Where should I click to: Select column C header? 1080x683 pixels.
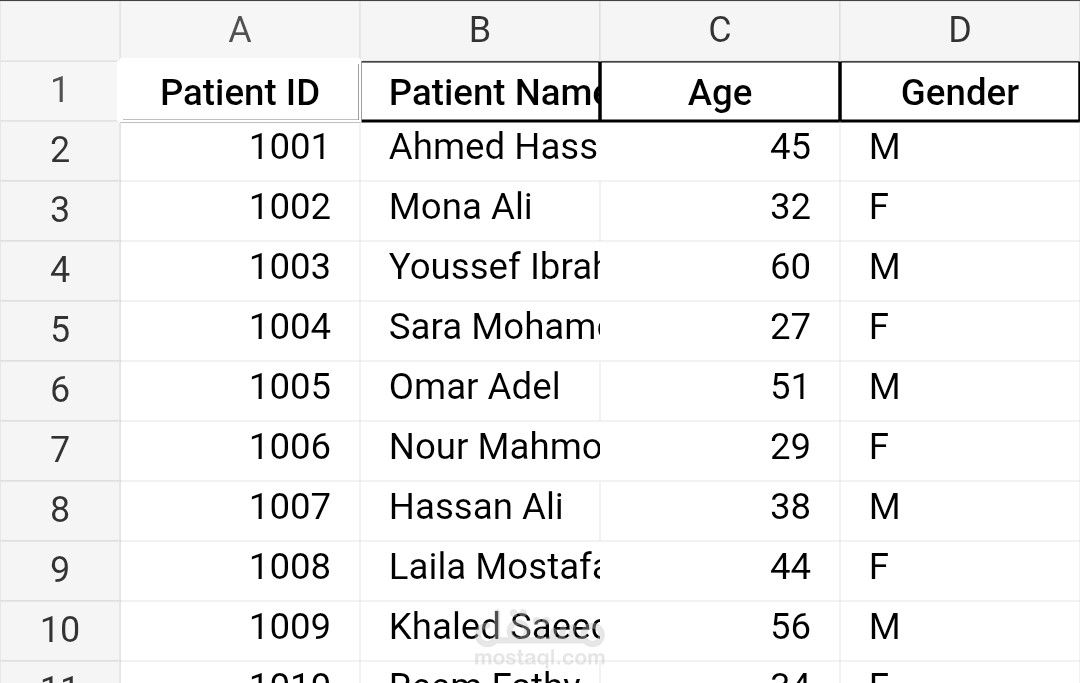[719, 30]
